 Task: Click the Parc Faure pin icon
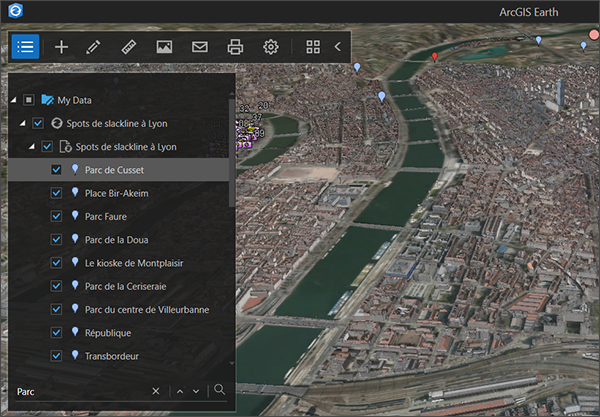point(75,216)
